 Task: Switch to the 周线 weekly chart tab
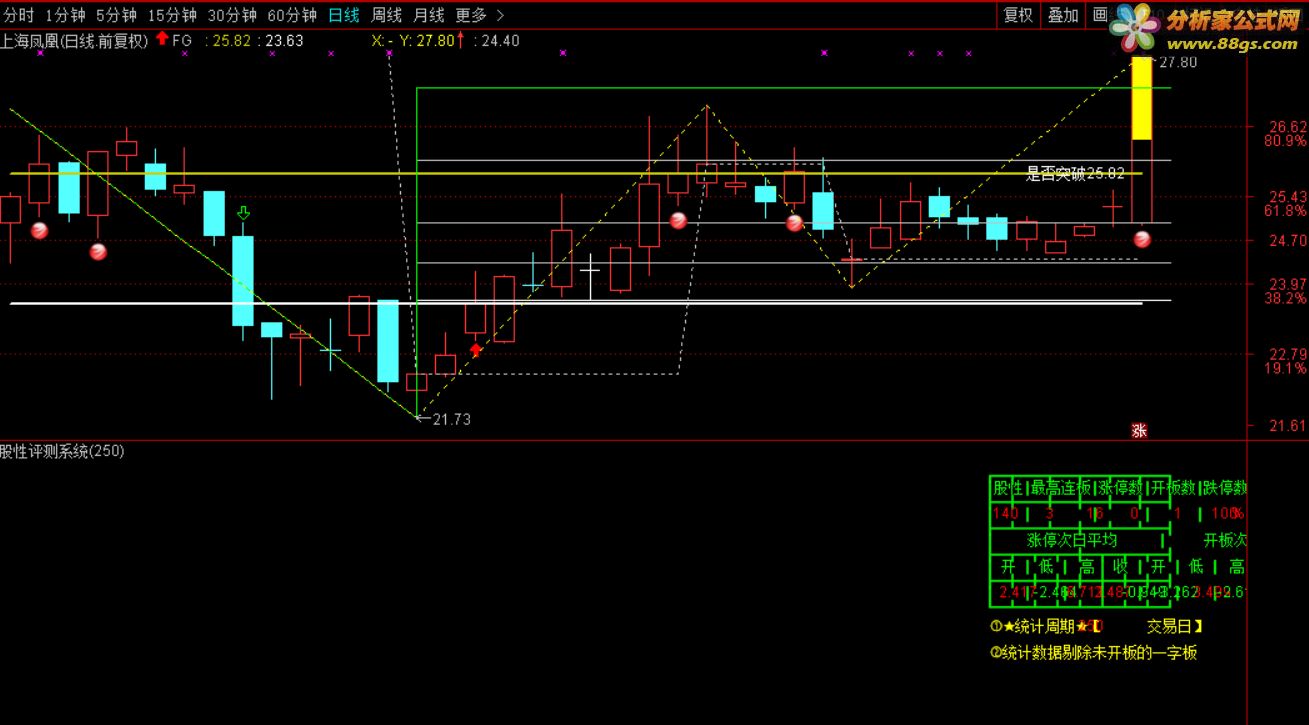click(386, 15)
